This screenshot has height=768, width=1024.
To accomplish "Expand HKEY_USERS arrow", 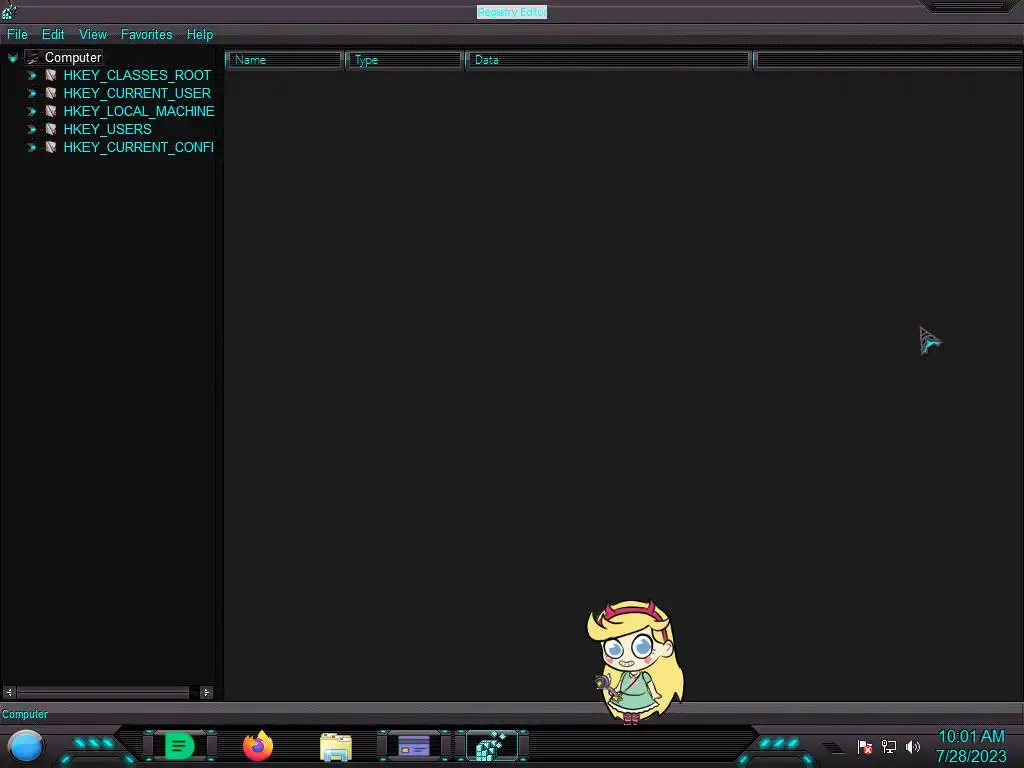I will pos(31,129).
